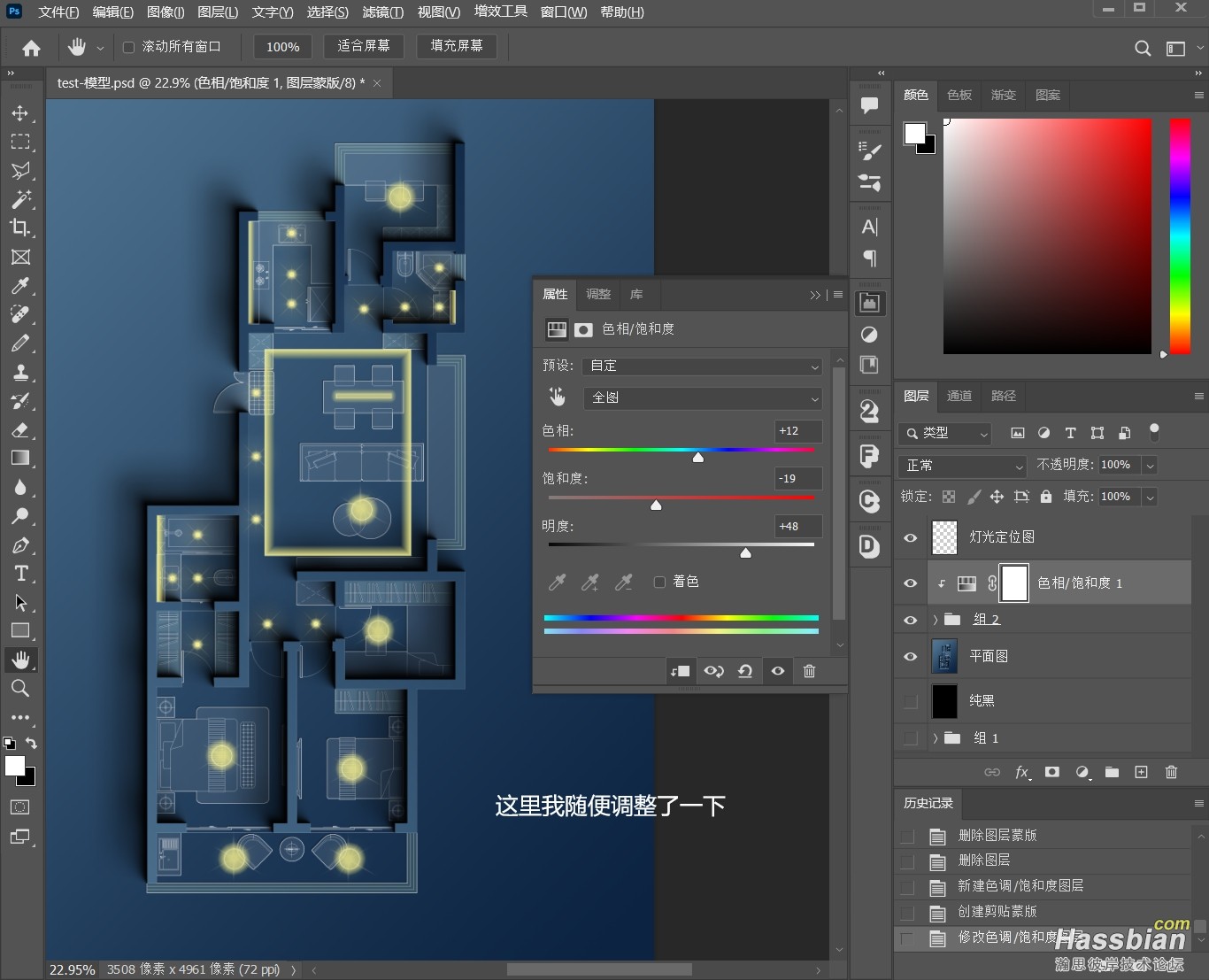
Task: Reset adjustment to defaults in Properties panel
Action: click(745, 671)
